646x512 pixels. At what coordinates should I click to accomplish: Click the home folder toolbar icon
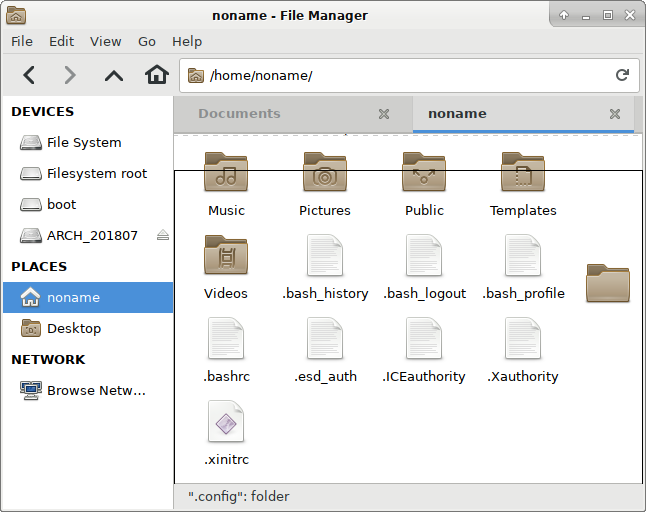[156, 75]
